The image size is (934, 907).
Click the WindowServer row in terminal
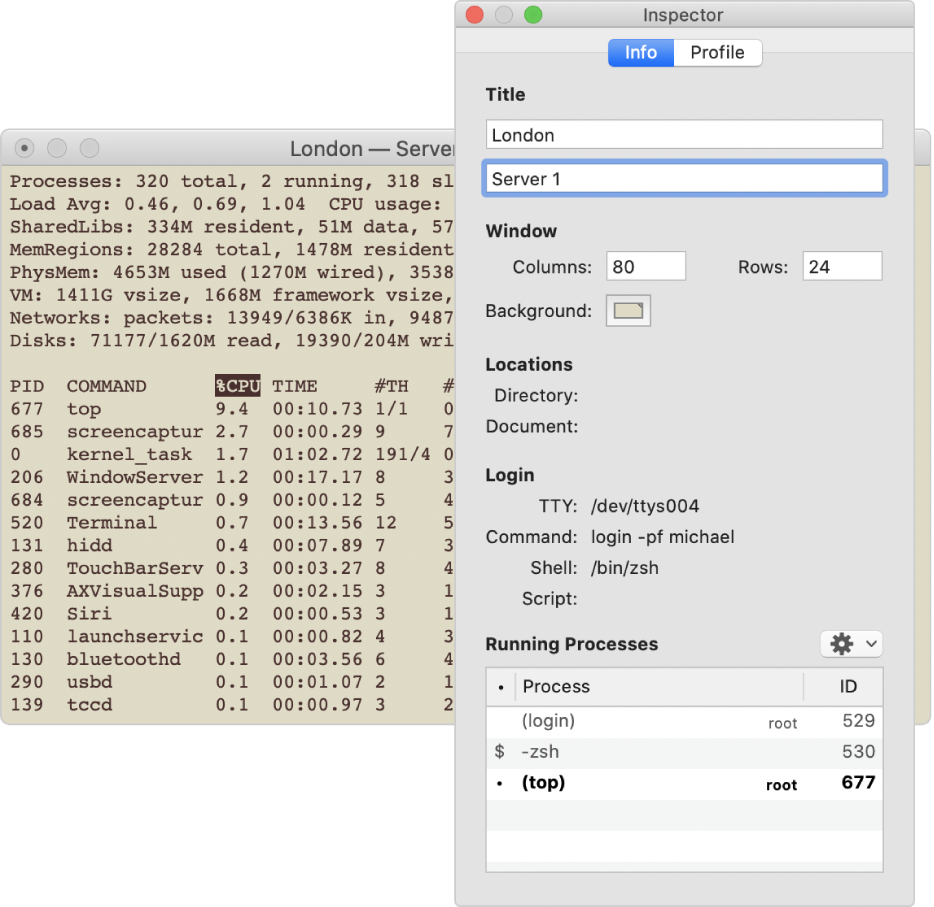pos(232,477)
